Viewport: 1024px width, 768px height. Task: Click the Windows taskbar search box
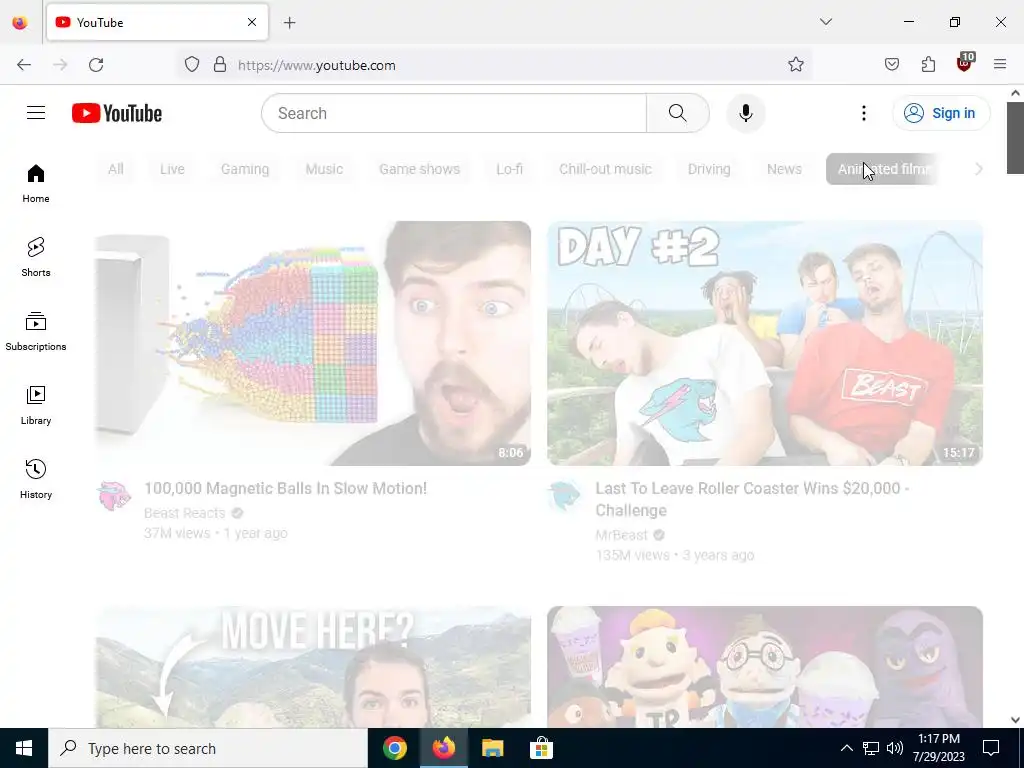(208, 748)
